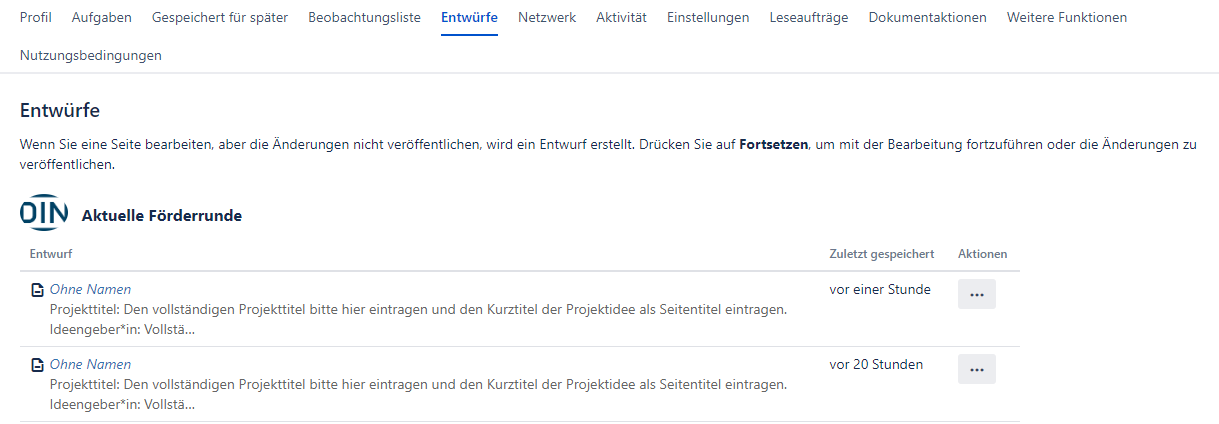This screenshot has height=424, width=1219.
Task: View the Nutzungsbedingungen tab
Action: (91, 55)
